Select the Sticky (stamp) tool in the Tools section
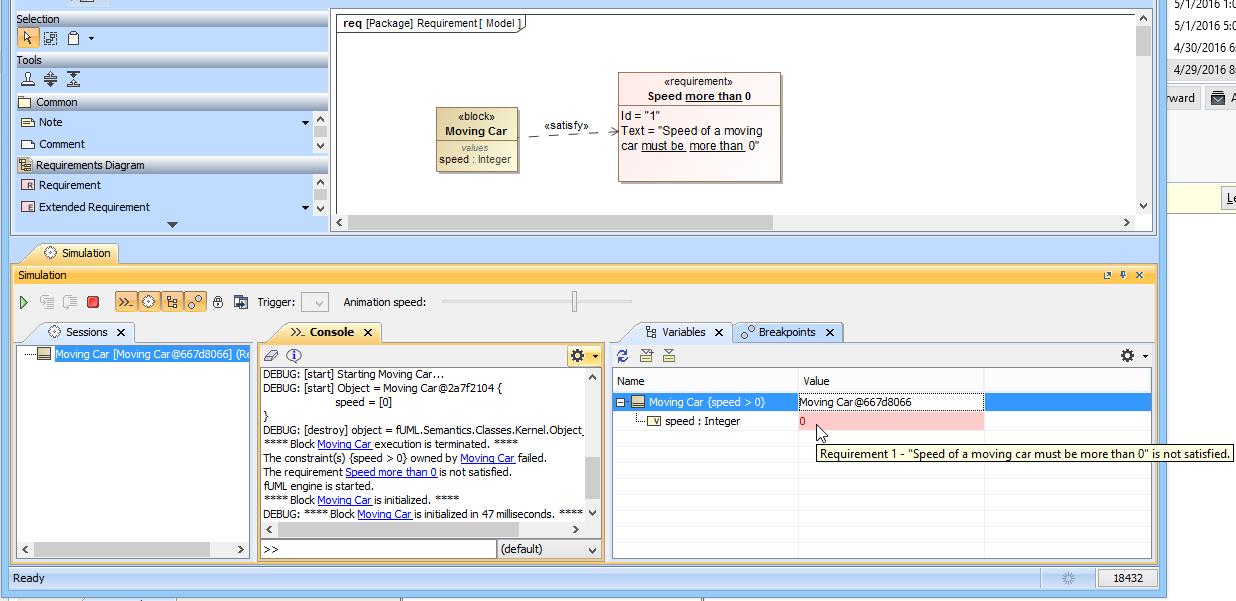This screenshot has width=1236, height=601. click(x=29, y=80)
